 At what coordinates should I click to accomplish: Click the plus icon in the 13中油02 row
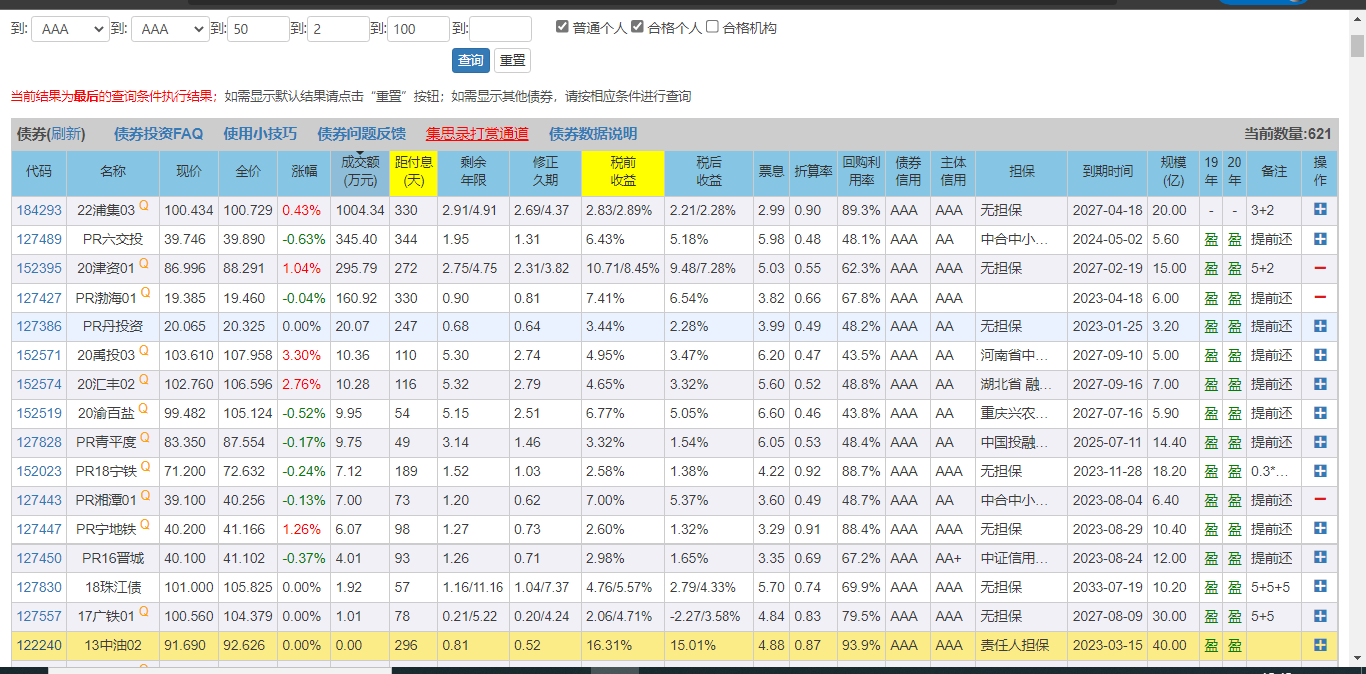pyautogui.click(x=1320, y=645)
